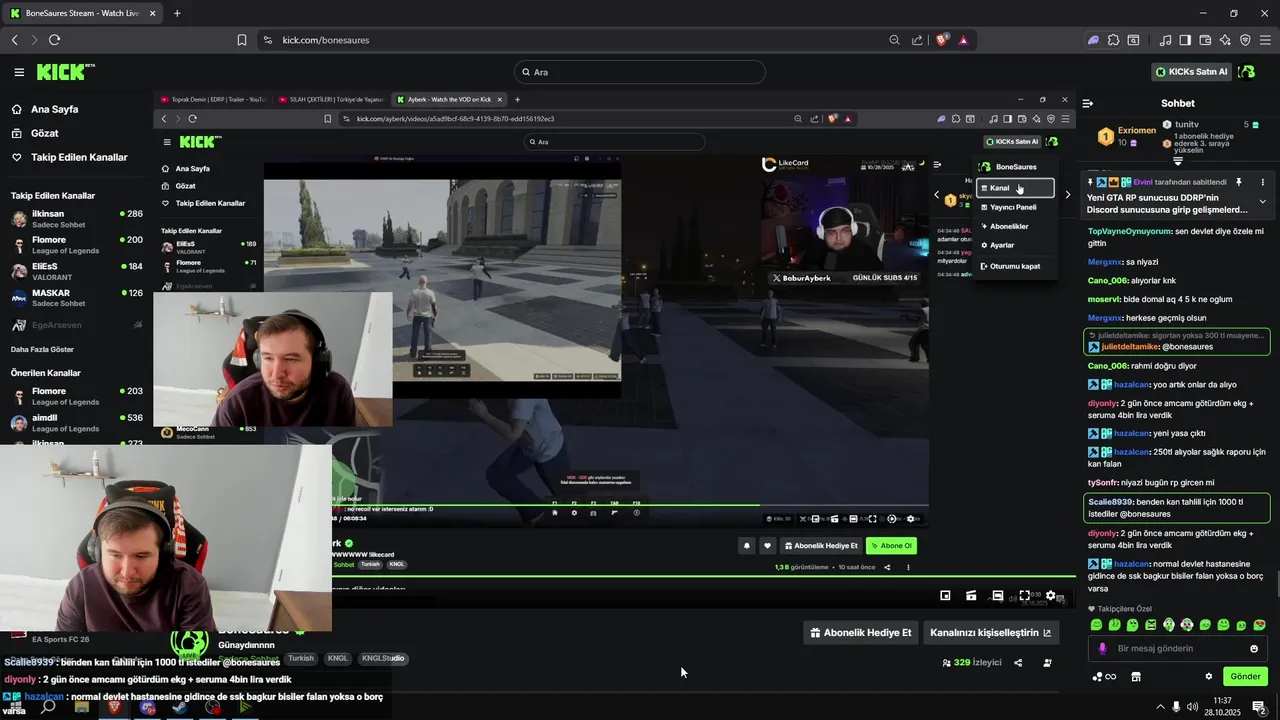Image resolution: width=1280 pixels, height=720 pixels.
Task: Open stream player settings gear
Action: [1050, 596]
